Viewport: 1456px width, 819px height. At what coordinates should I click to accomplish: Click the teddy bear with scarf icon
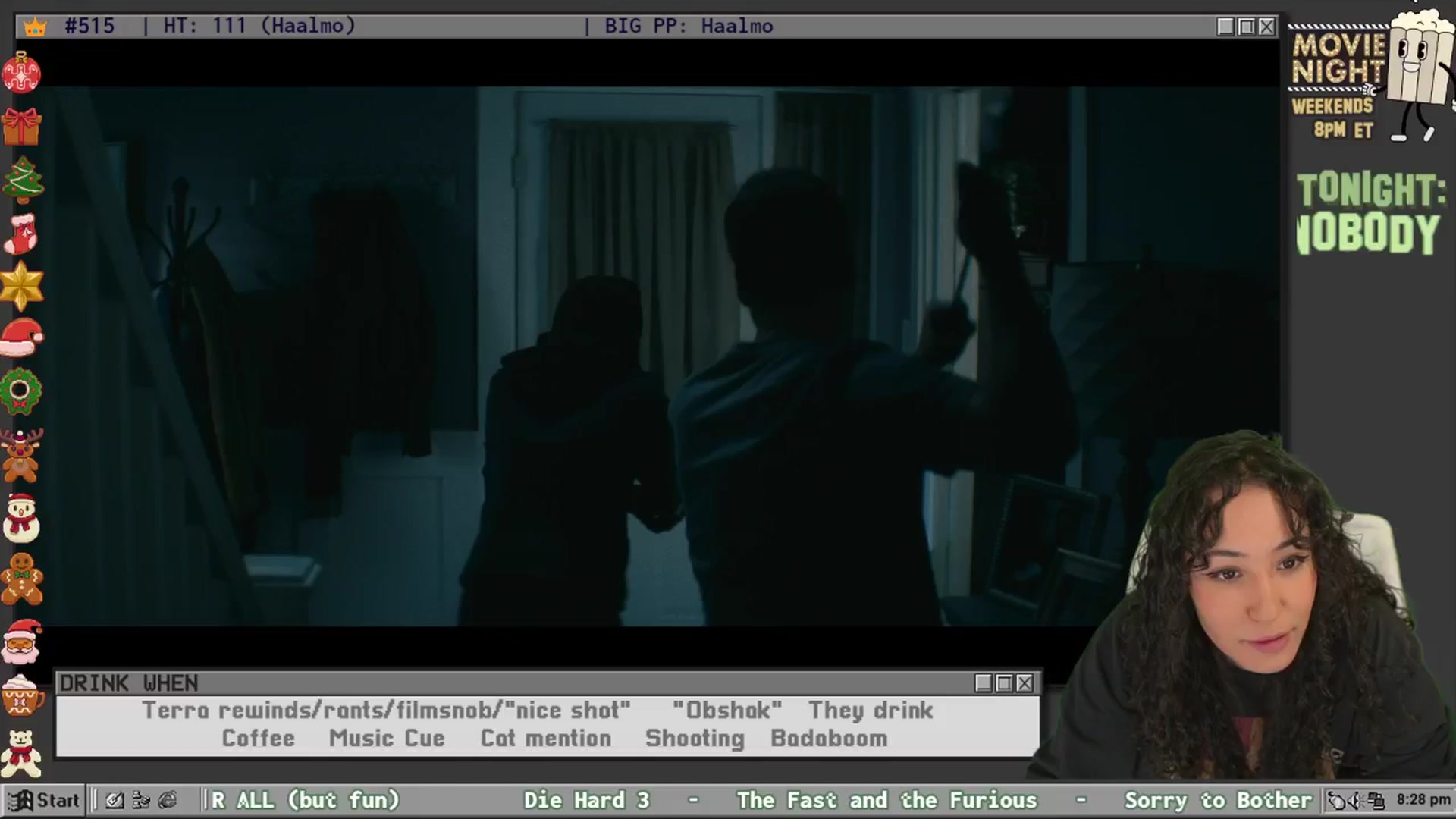pos(21,753)
